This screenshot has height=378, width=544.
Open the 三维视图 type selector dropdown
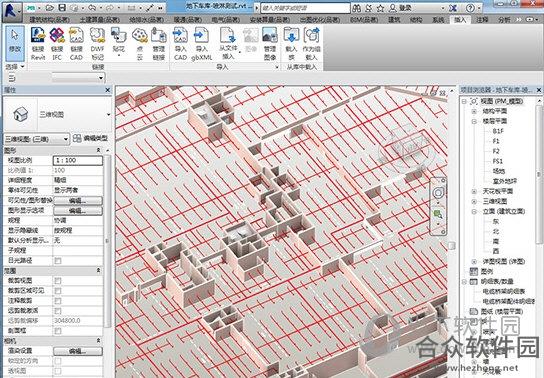[109, 114]
